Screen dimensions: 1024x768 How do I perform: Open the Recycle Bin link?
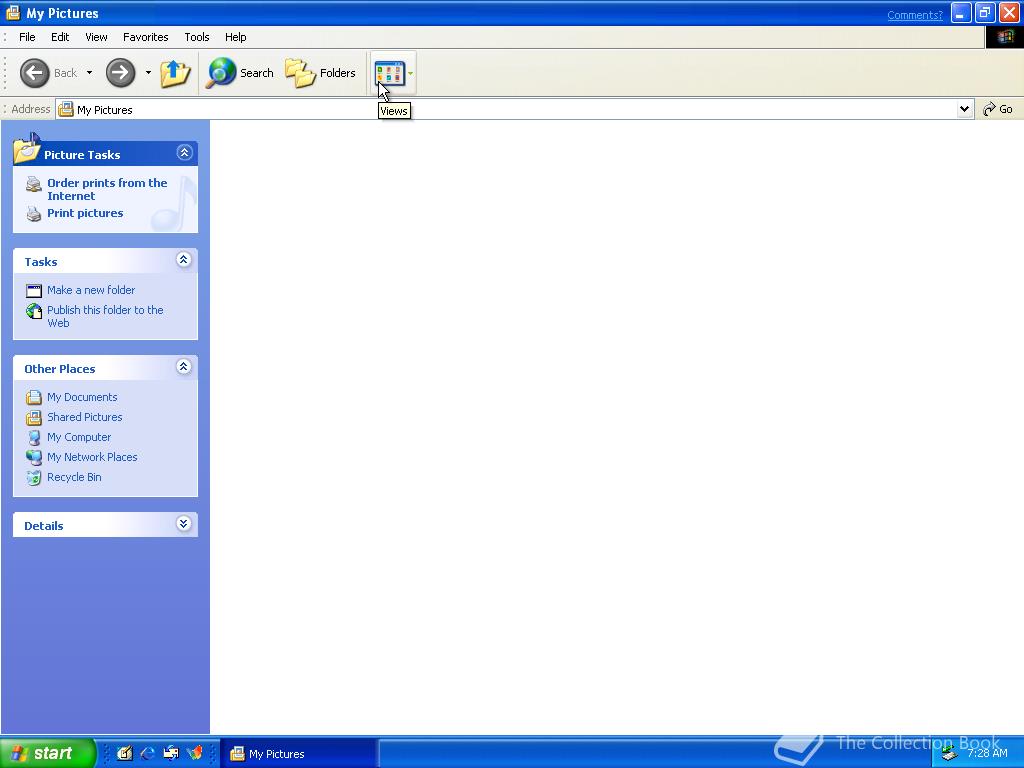point(74,477)
